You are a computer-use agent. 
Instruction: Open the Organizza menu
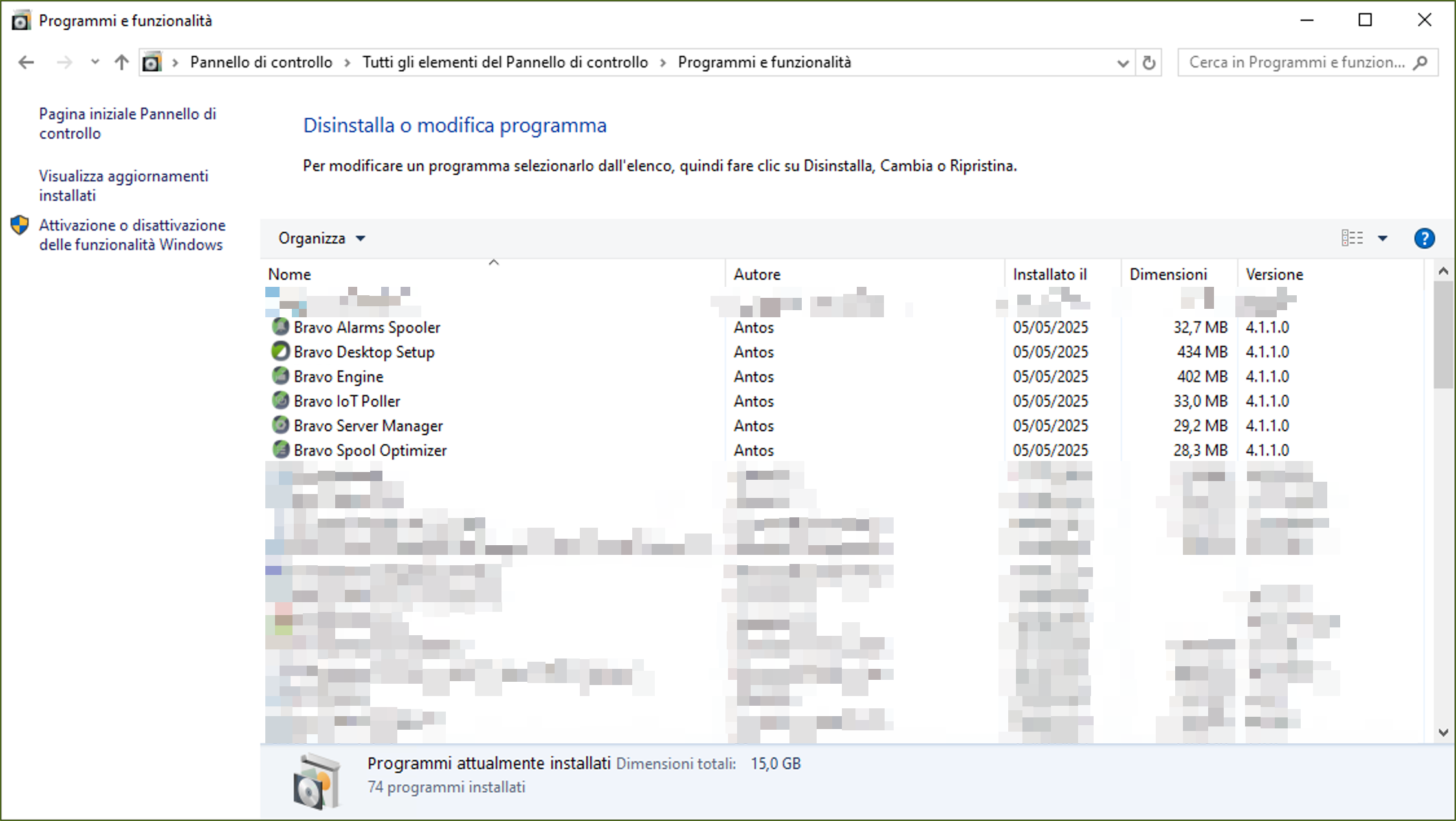point(322,238)
